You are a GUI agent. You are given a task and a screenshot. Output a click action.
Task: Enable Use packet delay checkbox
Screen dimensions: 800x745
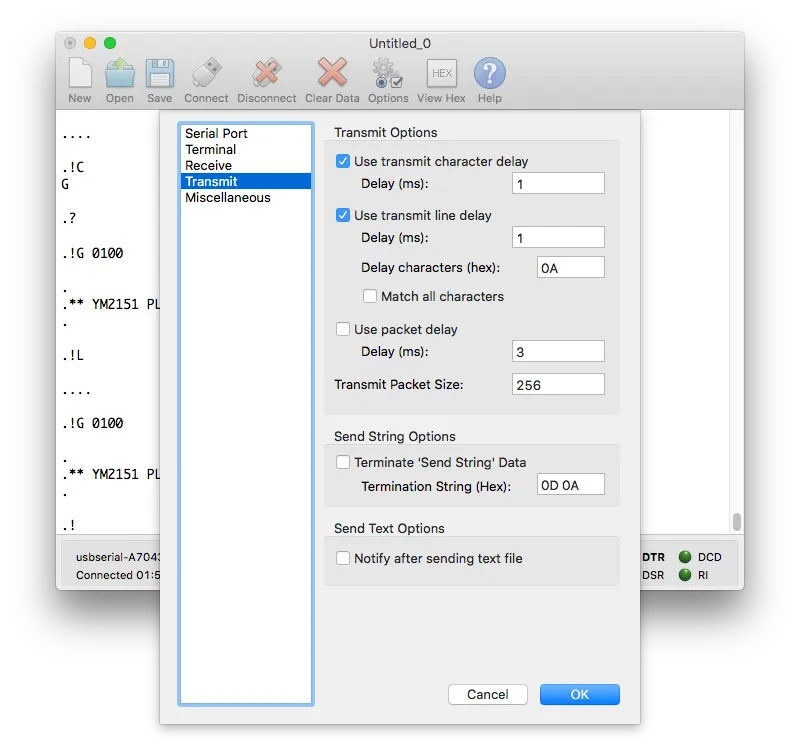point(343,329)
